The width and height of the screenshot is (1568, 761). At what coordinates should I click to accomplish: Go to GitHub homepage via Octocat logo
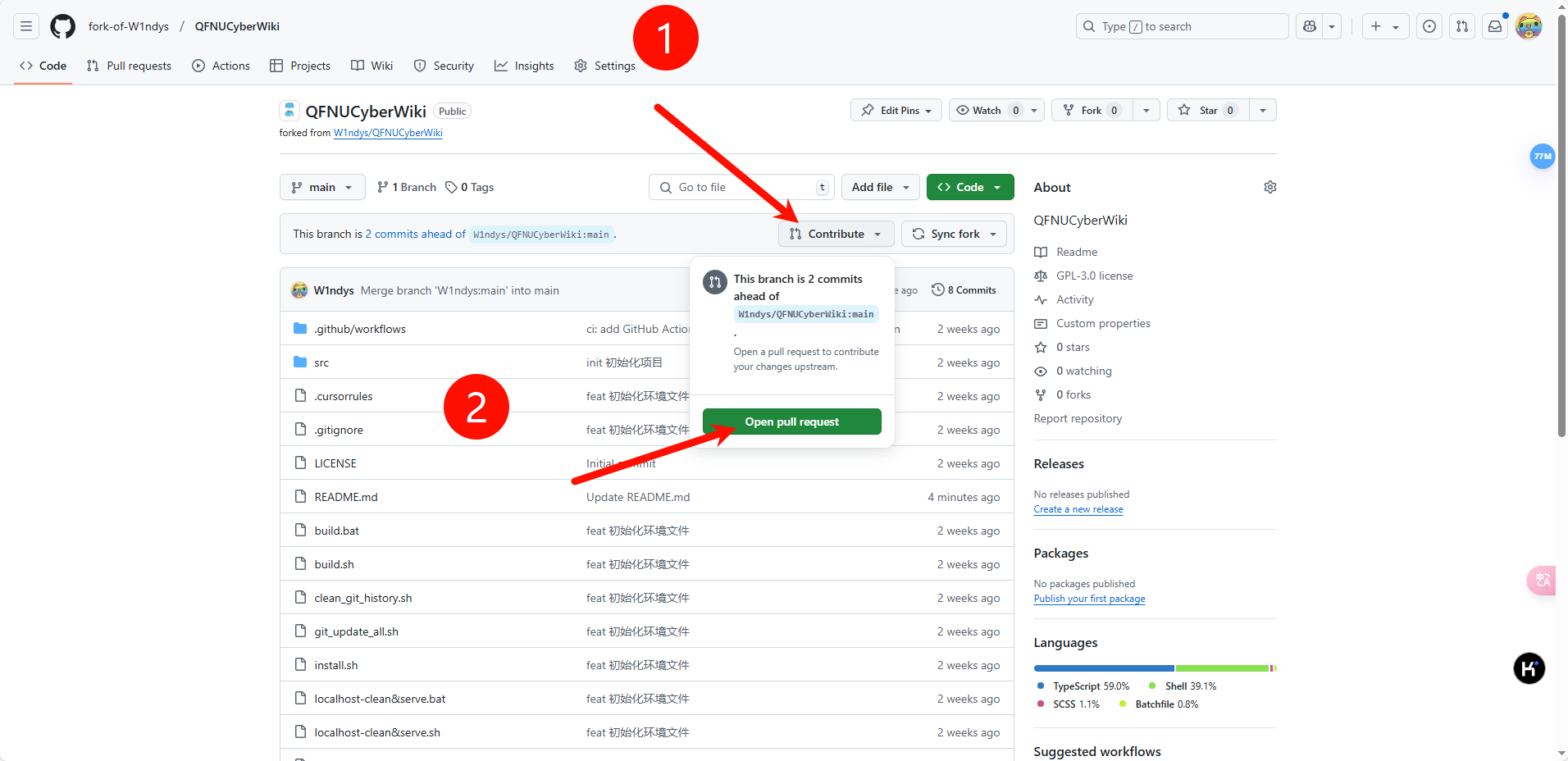point(63,26)
